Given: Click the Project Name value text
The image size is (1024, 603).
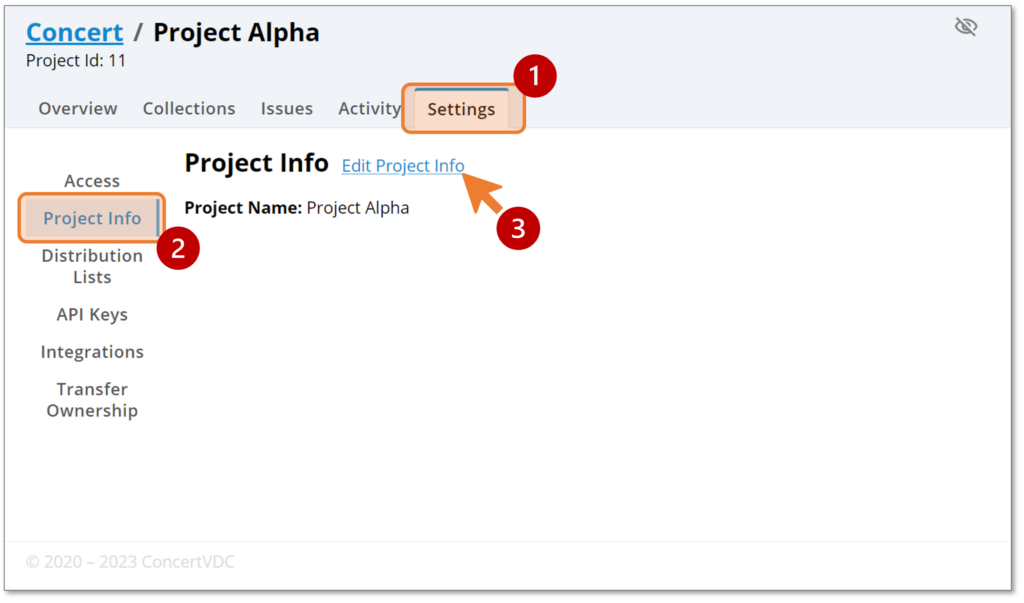Looking at the screenshot, I should click(x=358, y=208).
